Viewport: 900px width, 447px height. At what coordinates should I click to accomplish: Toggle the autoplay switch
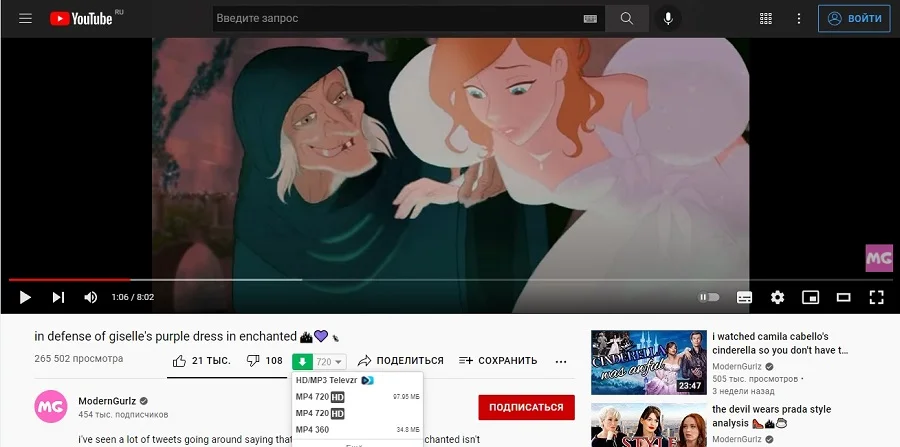click(x=709, y=297)
